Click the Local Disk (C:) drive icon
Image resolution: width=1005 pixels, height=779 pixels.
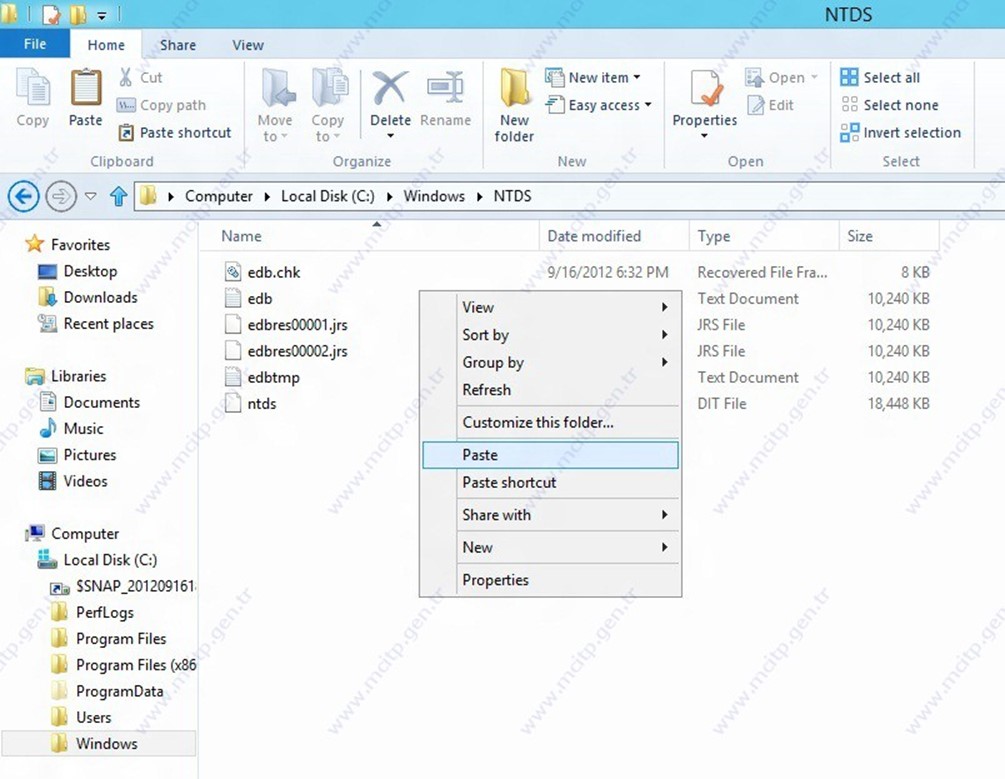[47, 559]
